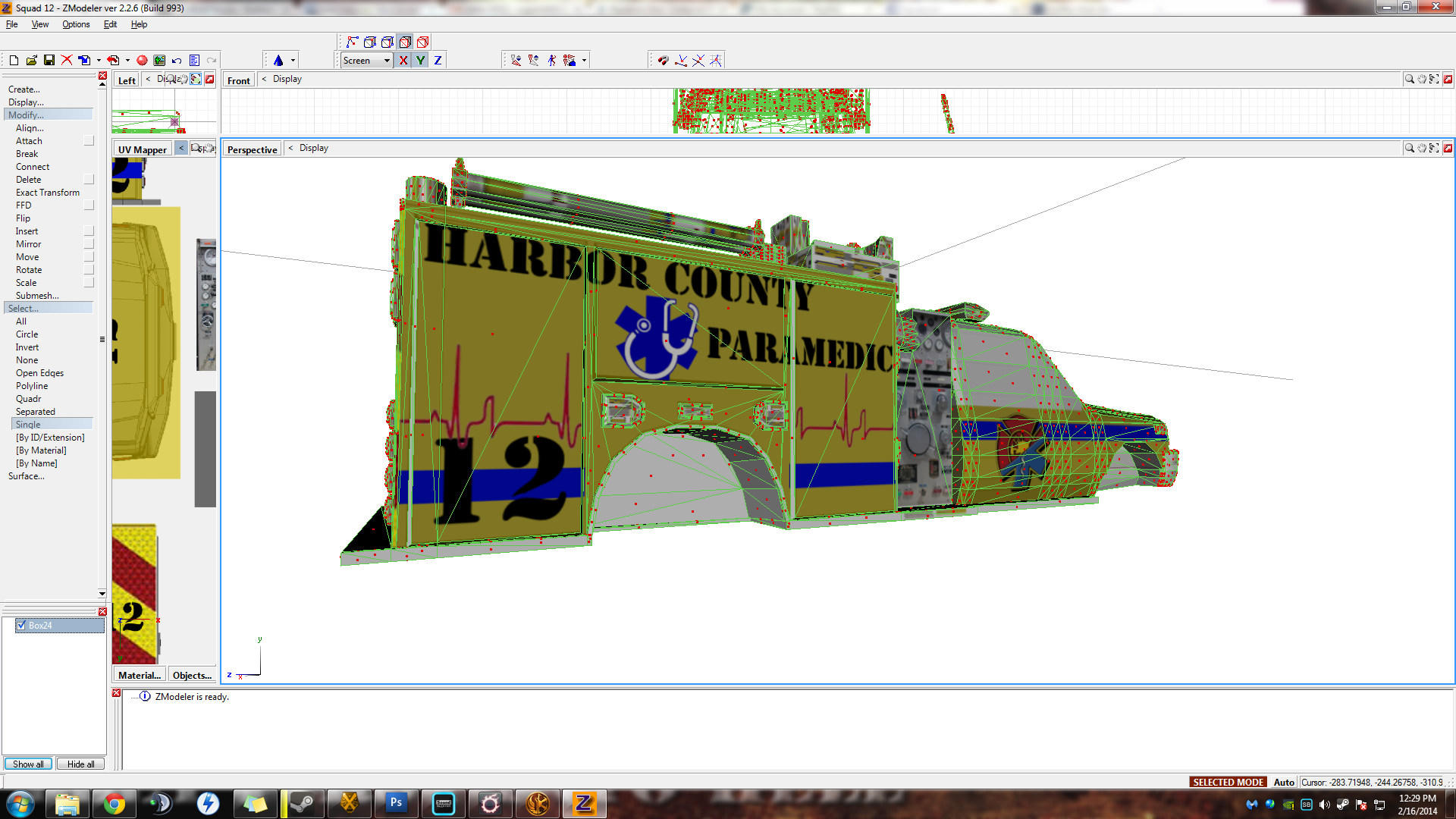Click first selection tool icon in third toolbar
Image resolution: width=1456 pixels, height=819 pixels.
pos(516,61)
